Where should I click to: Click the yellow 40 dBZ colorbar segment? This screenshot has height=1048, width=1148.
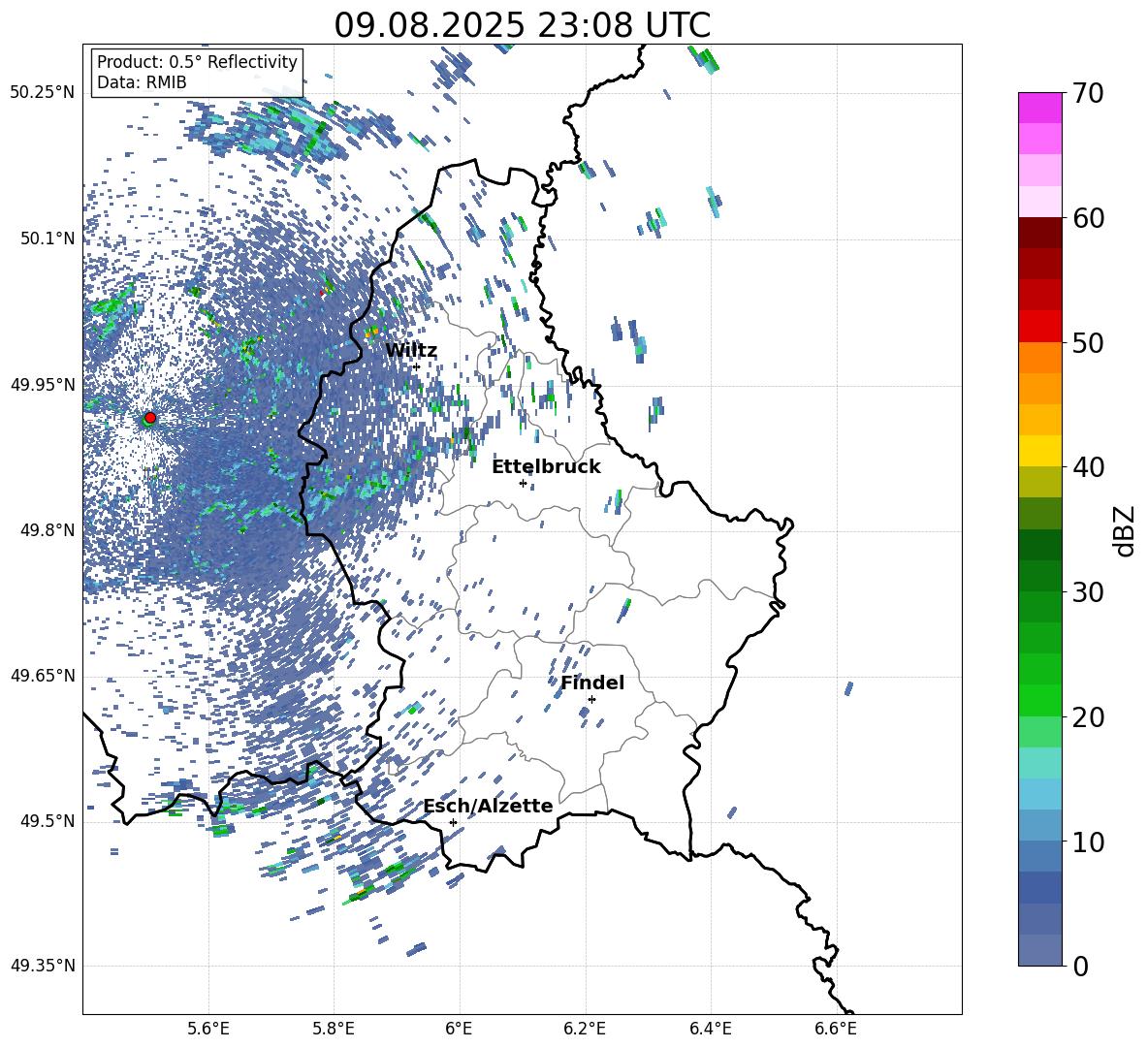click(1040, 452)
